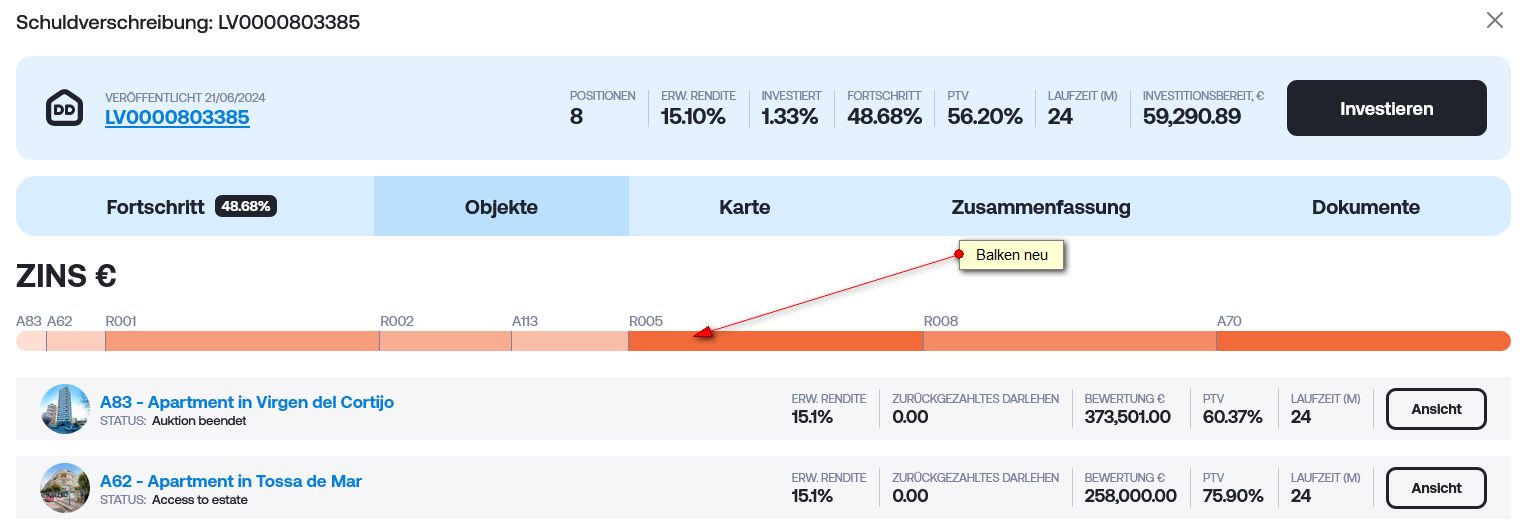
Task: Click the Investieren button
Action: pyautogui.click(x=1386, y=108)
